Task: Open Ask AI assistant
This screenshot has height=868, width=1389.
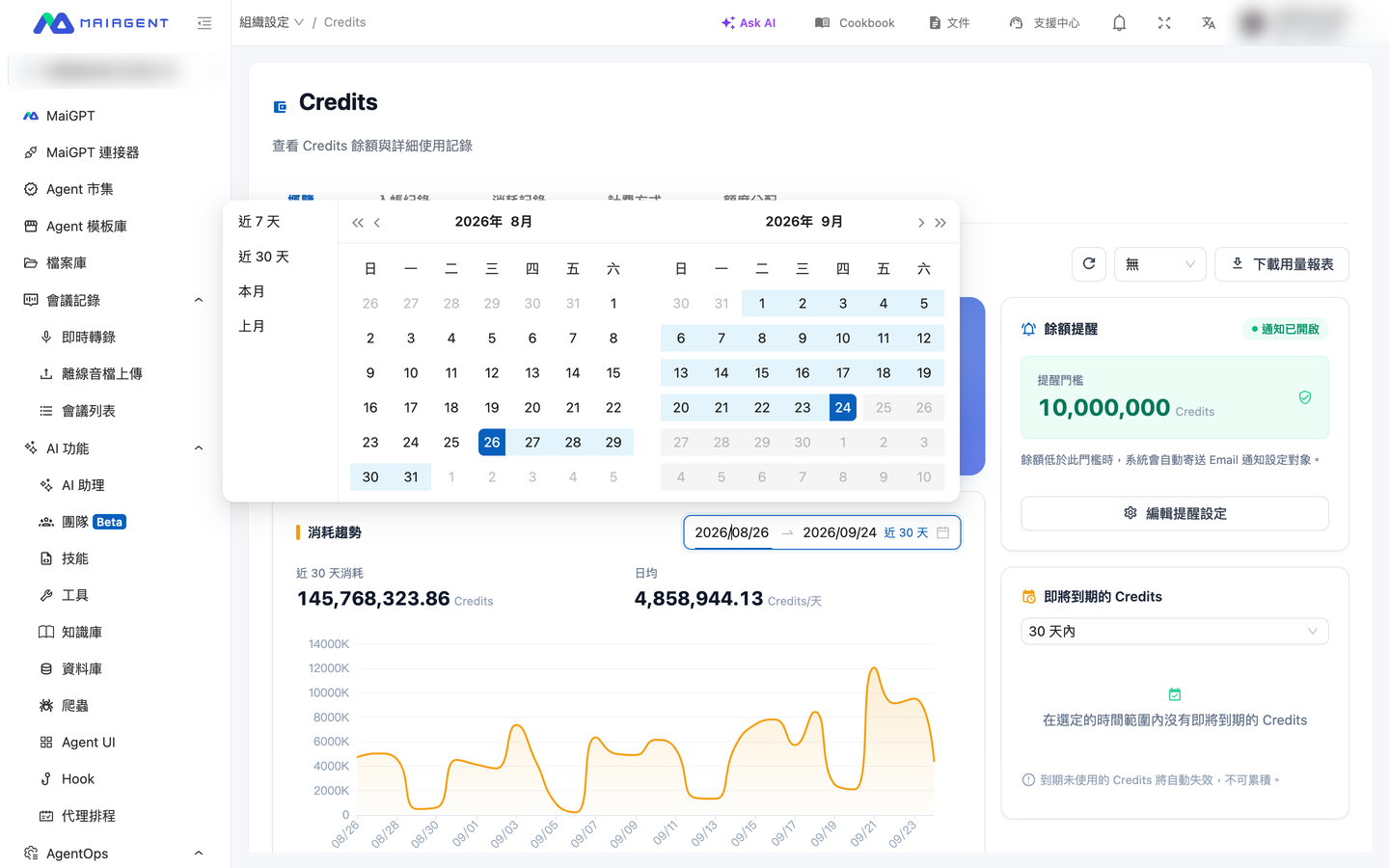Action: point(749,23)
